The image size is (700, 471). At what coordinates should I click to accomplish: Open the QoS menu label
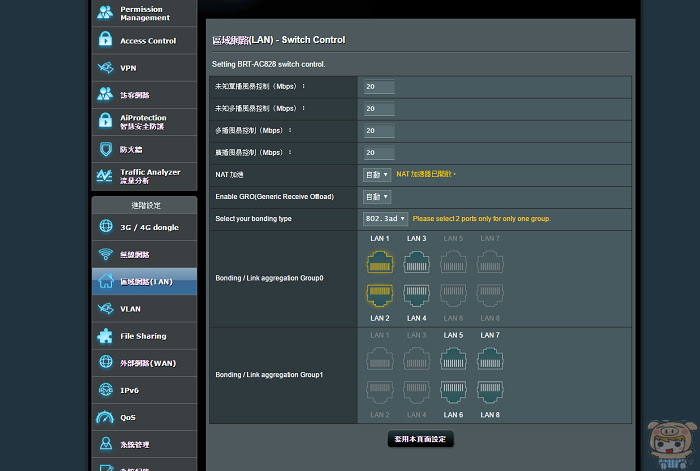click(128, 417)
